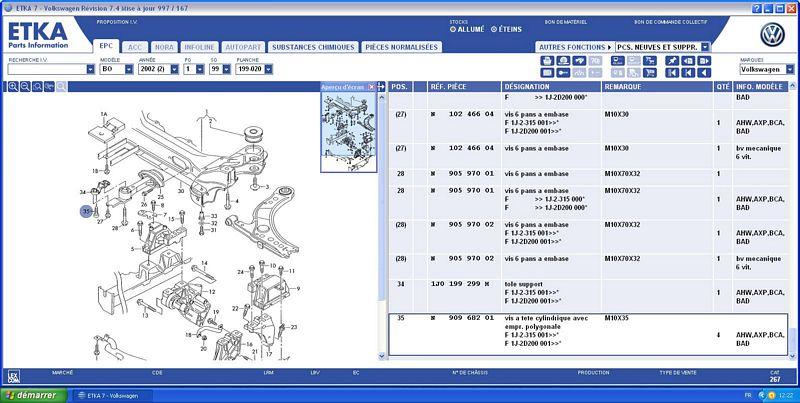The image size is (800, 403).
Task: Open the PIÈCES NORMALISÉES tab
Action: click(x=402, y=47)
